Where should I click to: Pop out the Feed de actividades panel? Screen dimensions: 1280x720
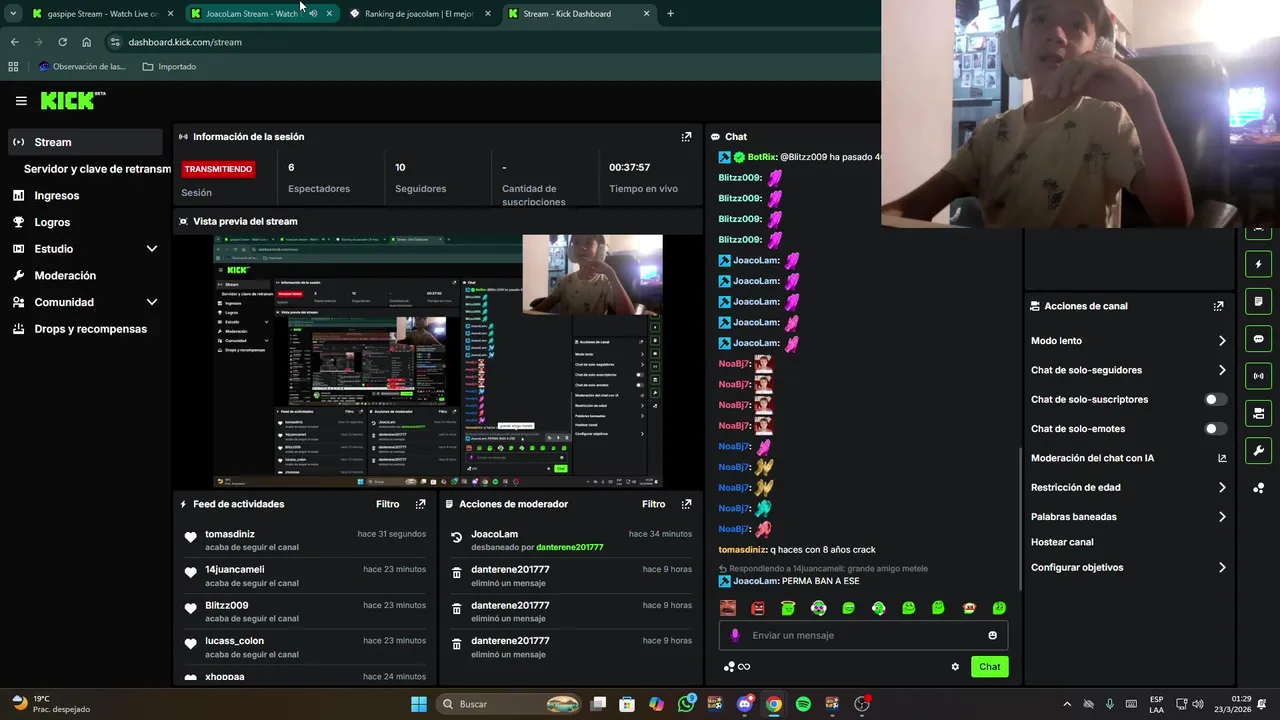coord(420,504)
